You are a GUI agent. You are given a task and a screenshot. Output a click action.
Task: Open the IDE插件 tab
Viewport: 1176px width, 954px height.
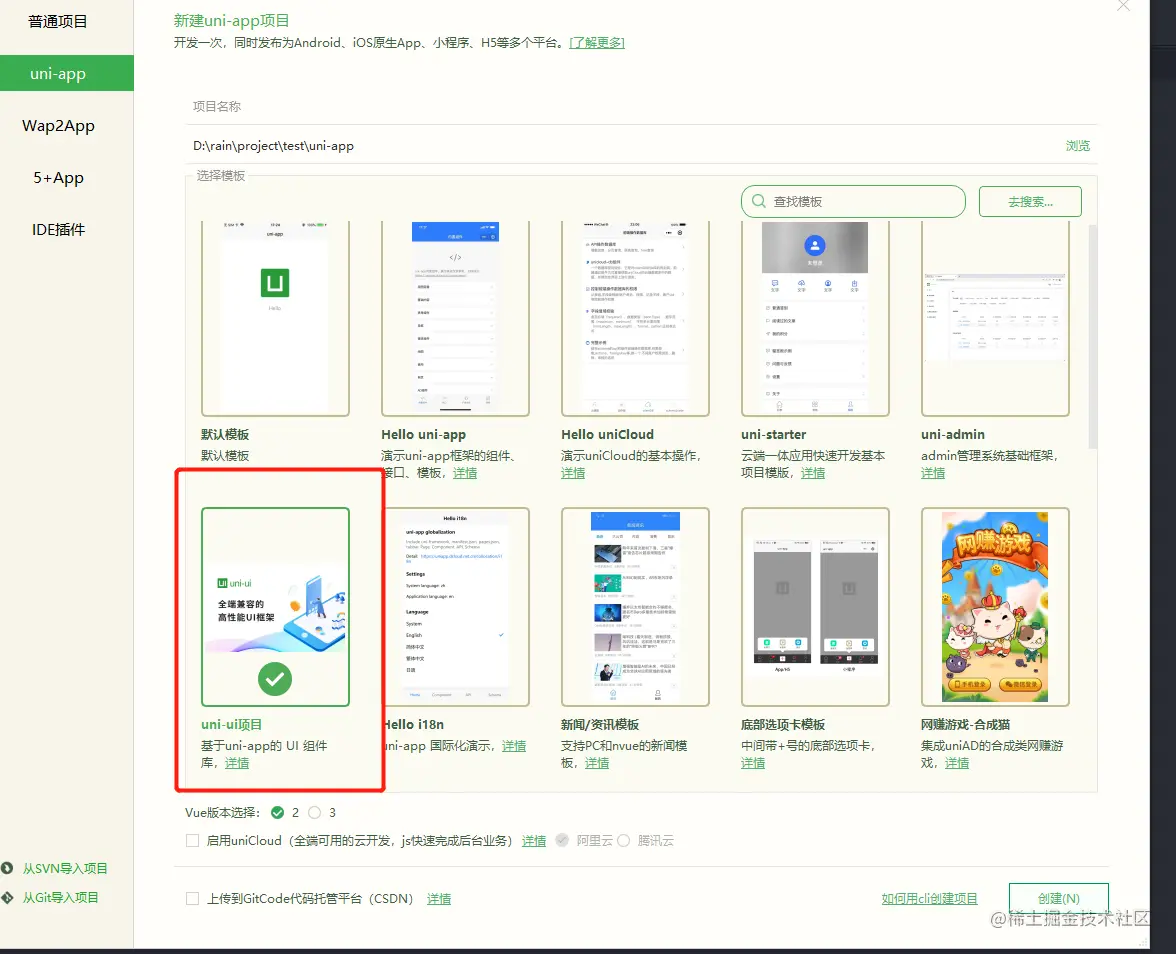(x=58, y=230)
